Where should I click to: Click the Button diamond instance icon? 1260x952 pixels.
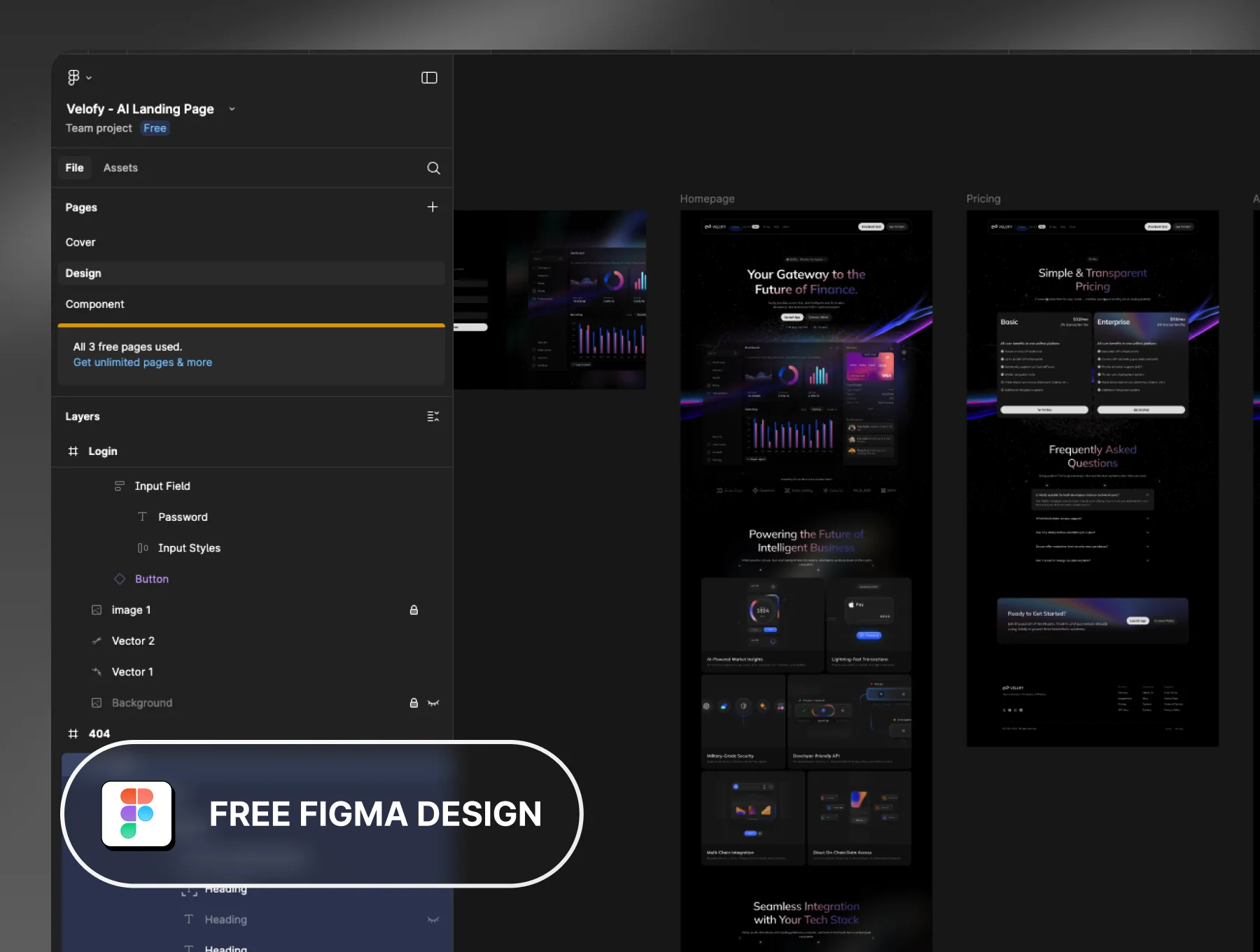pos(120,579)
